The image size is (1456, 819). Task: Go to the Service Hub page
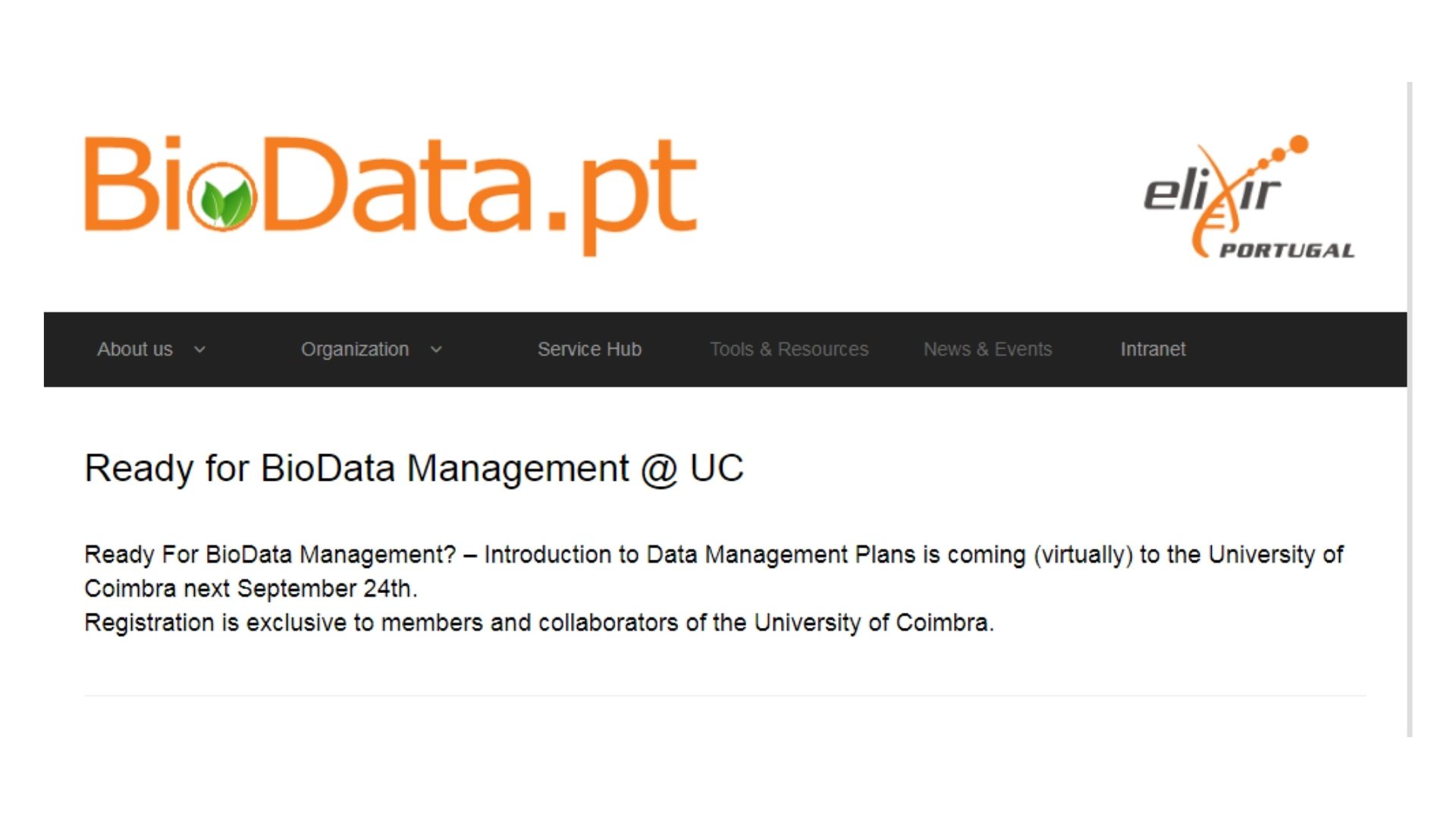point(589,350)
